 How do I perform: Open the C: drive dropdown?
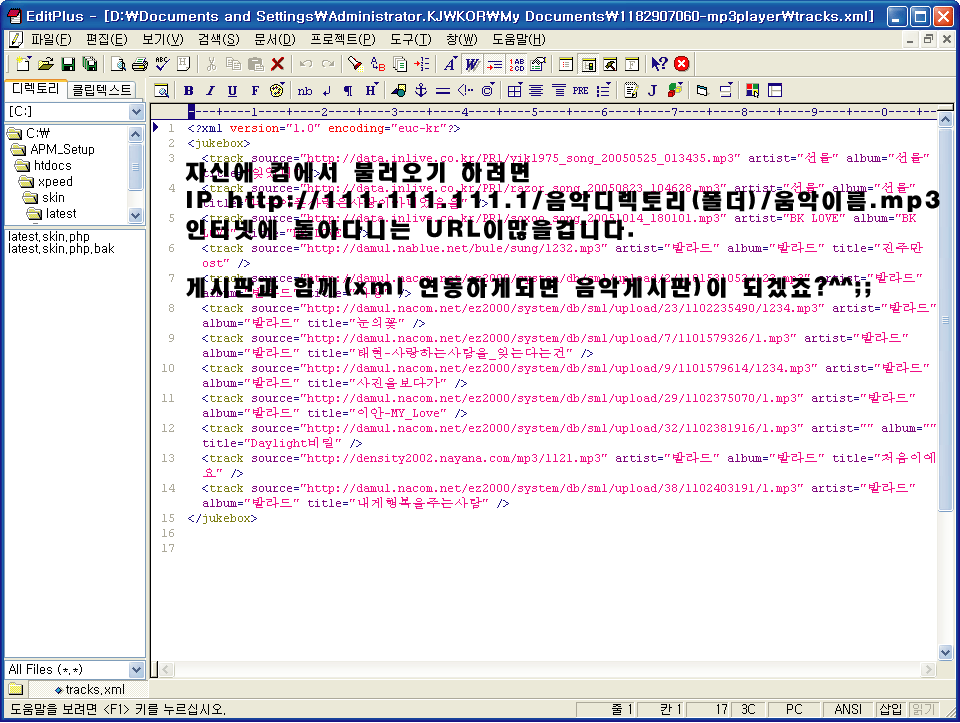[137, 112]
